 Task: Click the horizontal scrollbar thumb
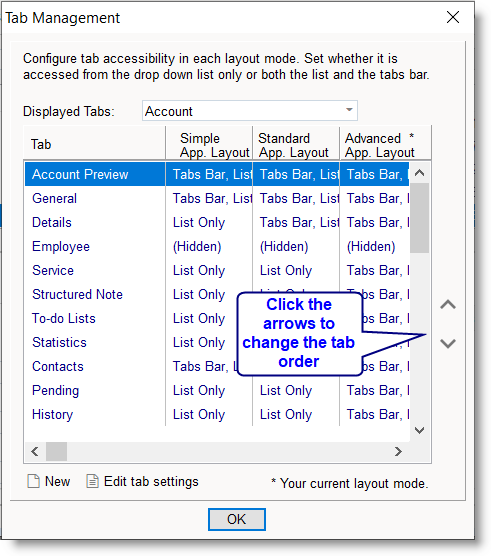(x=56, y=451)
